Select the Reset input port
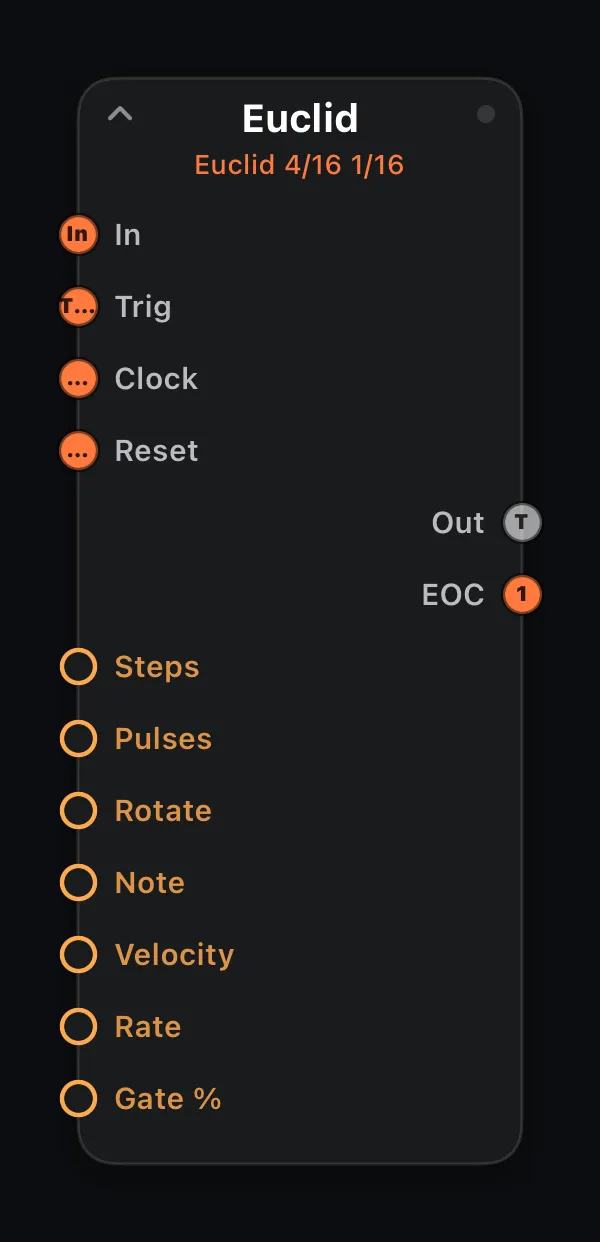This screenshot has width=600, height=1242. (79, 451)
